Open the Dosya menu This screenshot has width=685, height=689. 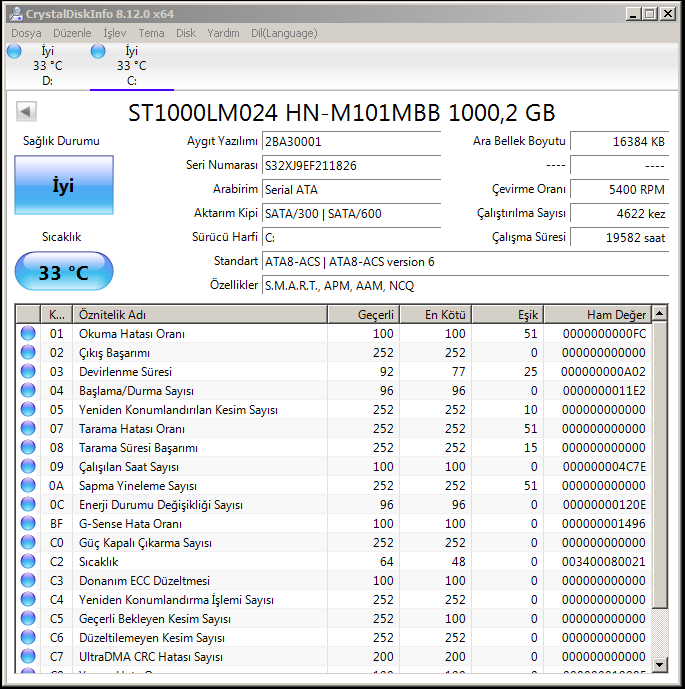(26, 33)
